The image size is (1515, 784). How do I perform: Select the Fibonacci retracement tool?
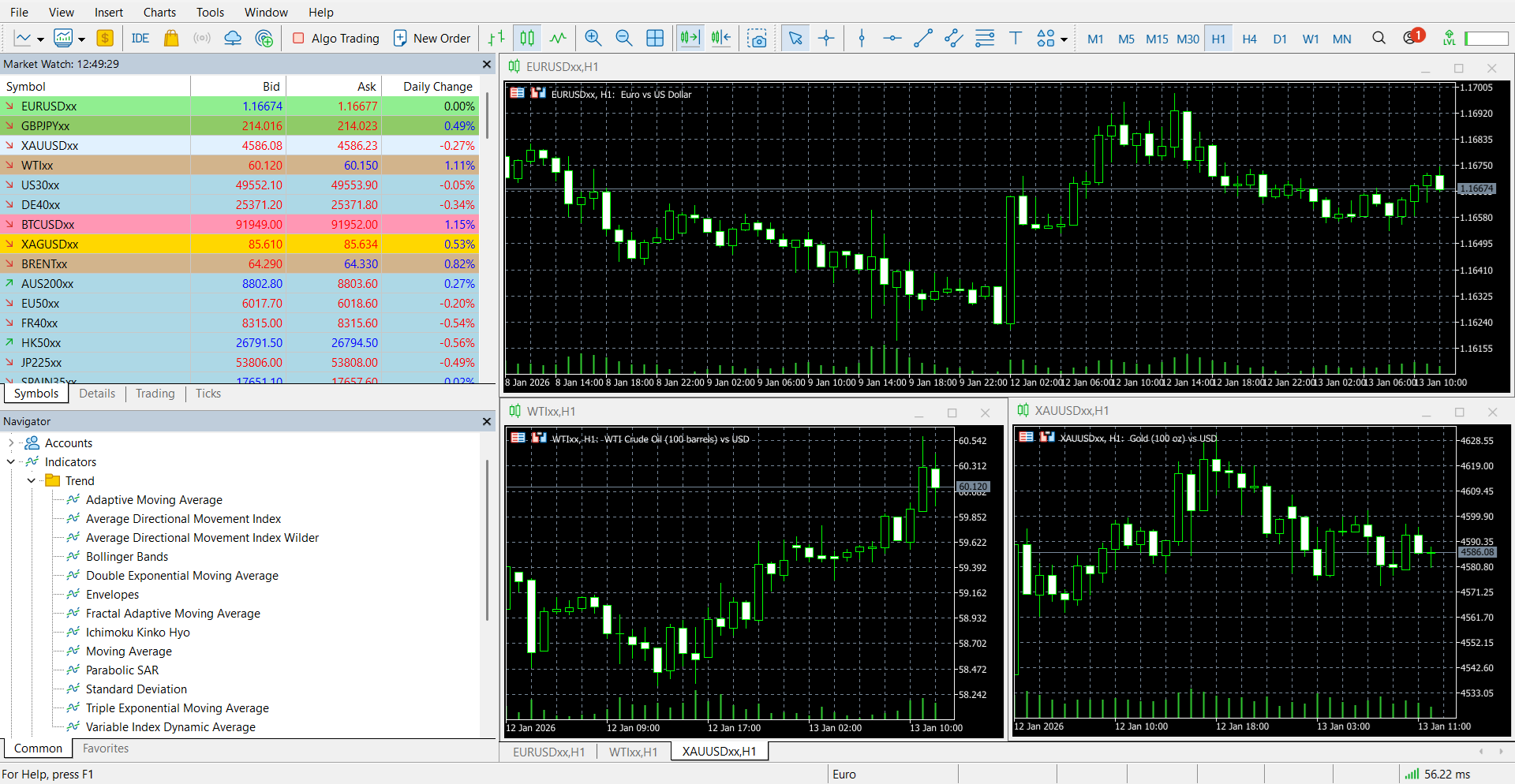985,38
